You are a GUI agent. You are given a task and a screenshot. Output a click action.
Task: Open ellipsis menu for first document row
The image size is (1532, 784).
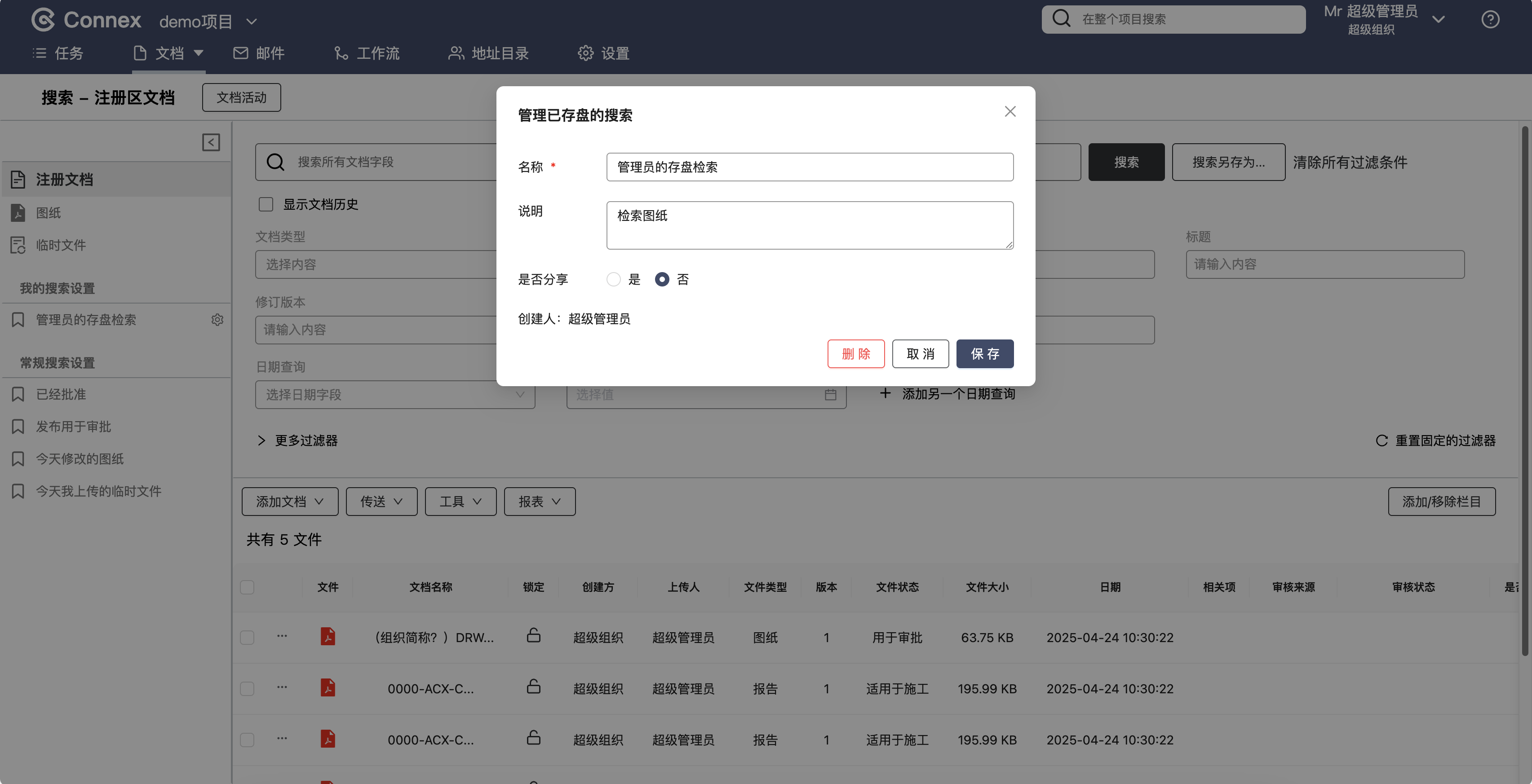282,636
